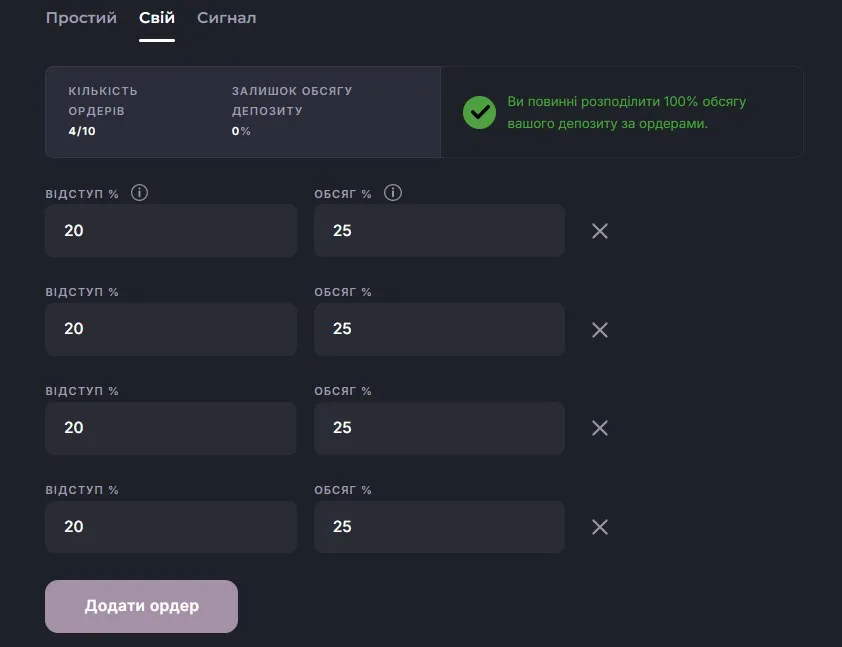Viewport: 842px width, 647px height.
Task: Focus the first Обсяг % input field
Action: pos(439,231)
